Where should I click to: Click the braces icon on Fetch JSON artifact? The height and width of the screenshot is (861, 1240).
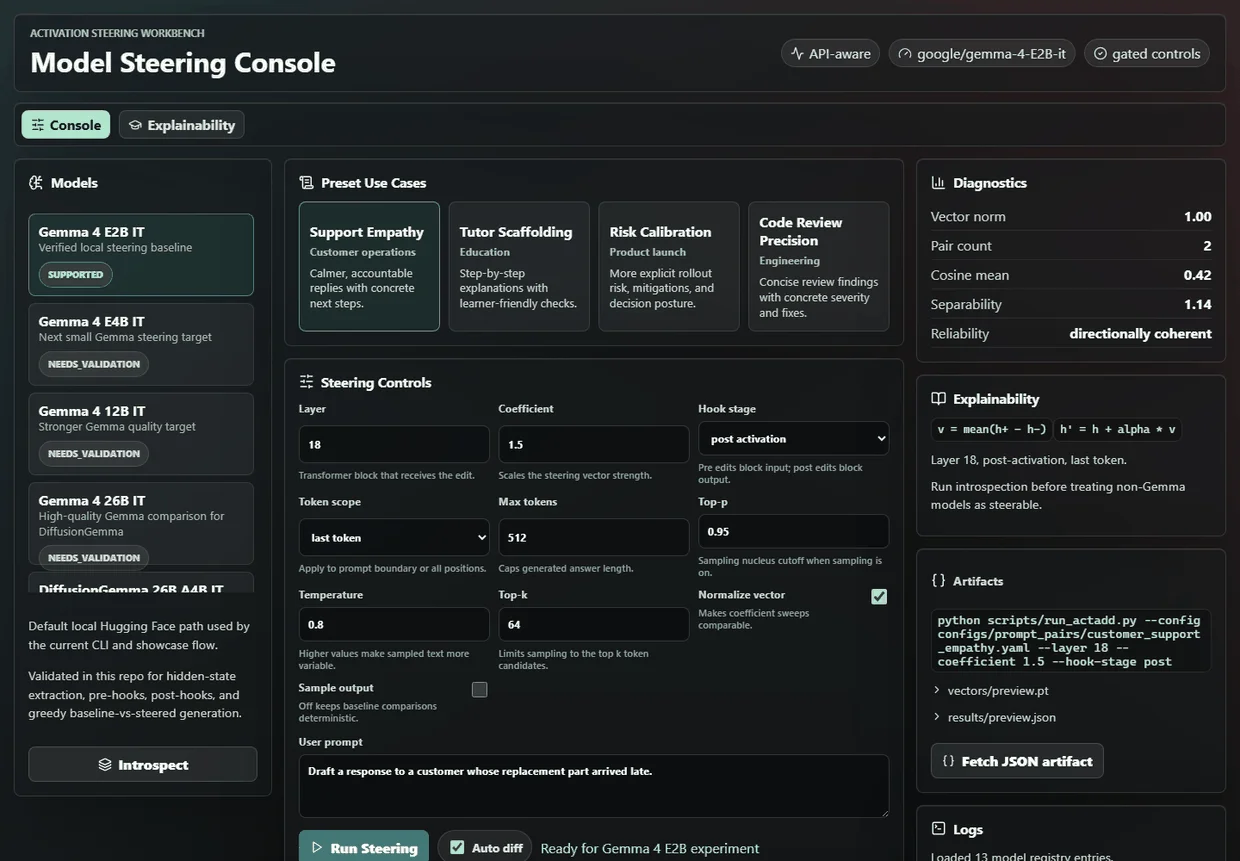[949, 761]
